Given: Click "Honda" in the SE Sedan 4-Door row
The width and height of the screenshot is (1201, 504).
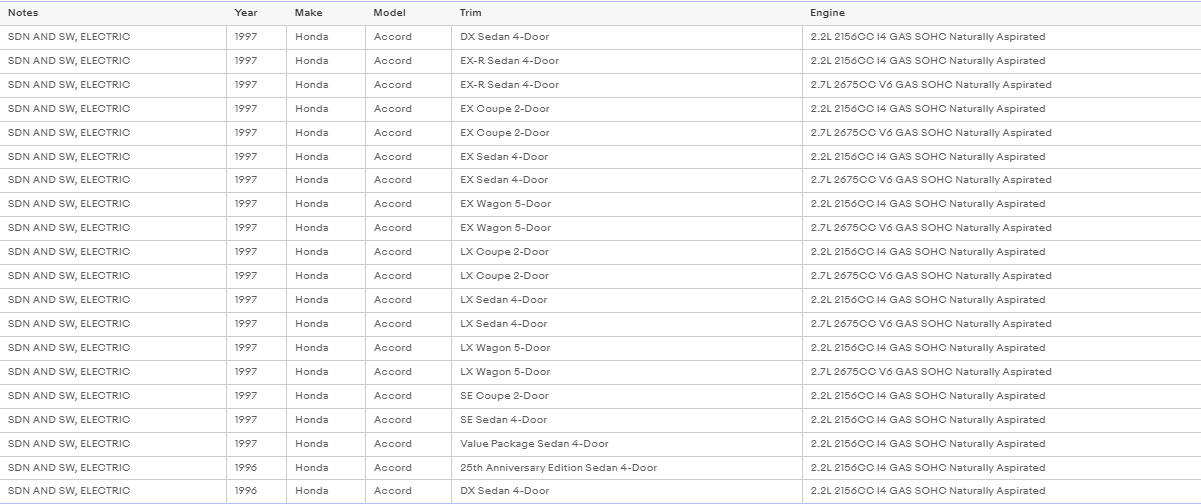Looking at the screenshot, I should click(x=311, y=420).
